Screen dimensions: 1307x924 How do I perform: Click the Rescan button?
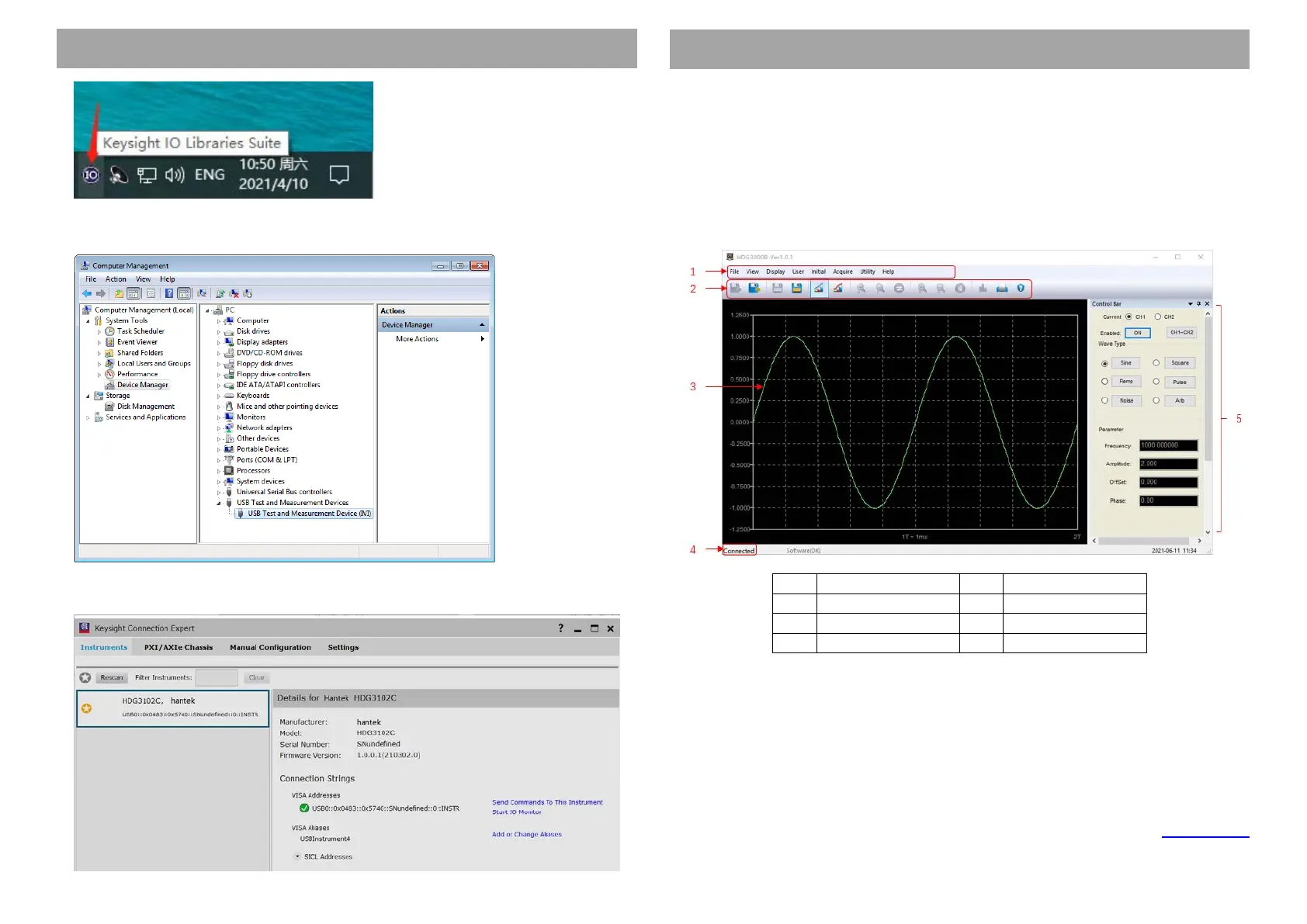tap(112, 677)
